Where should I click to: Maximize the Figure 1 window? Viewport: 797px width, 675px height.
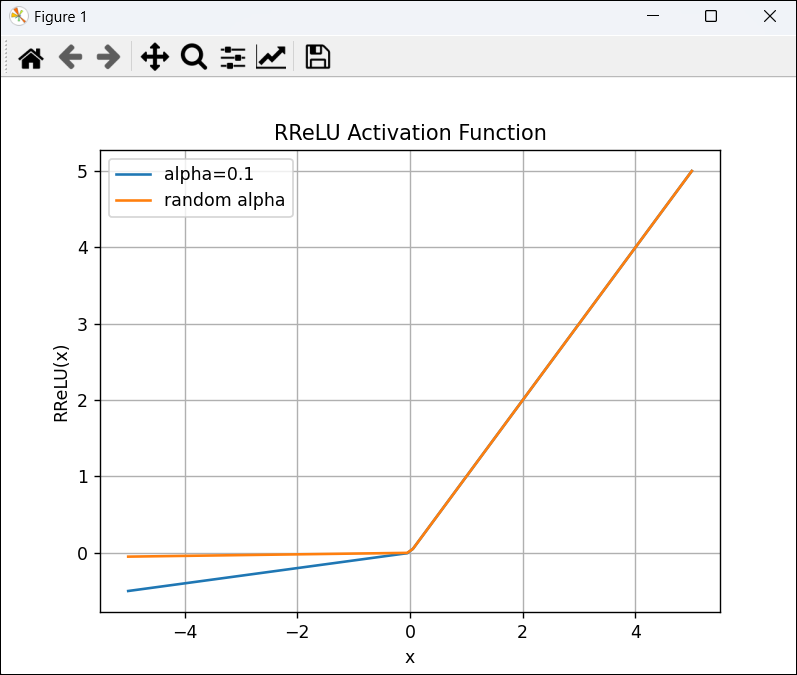711,16
